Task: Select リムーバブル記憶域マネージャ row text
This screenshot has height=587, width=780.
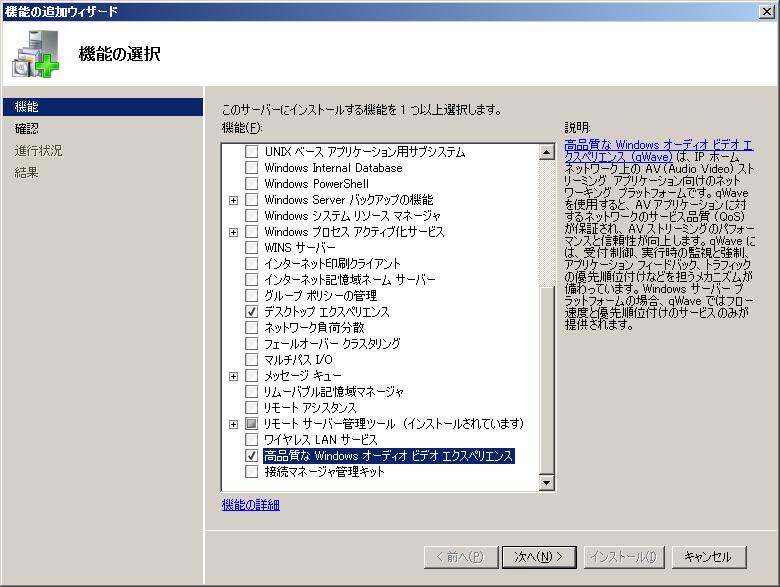Action: pyautogui.click(x=334, y=392)
